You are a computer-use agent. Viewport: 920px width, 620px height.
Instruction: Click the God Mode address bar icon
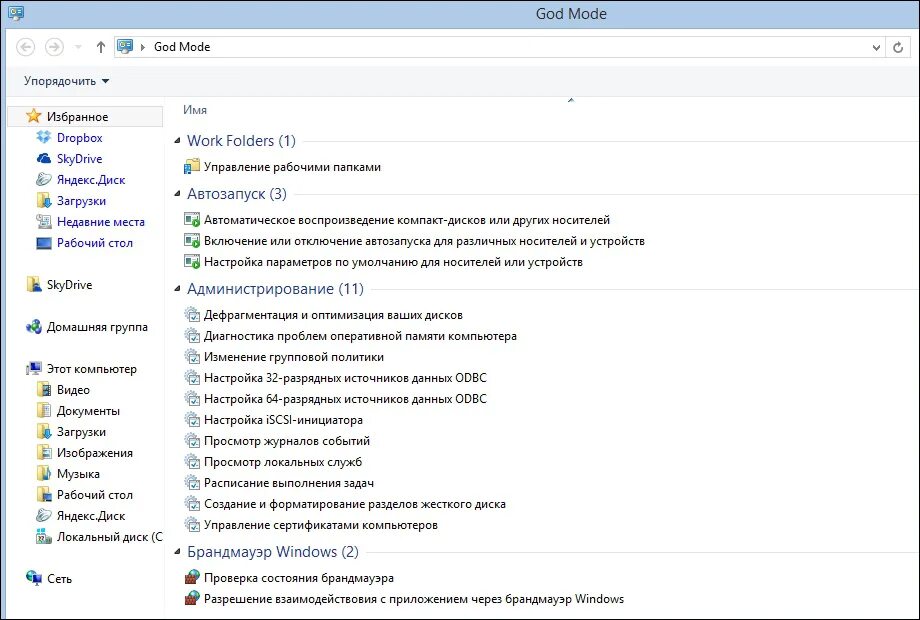coord(125,46)
